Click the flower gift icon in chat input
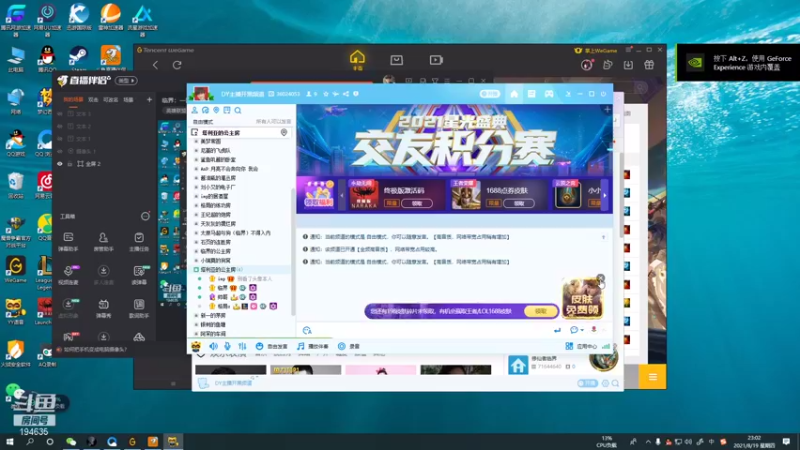The width and height of the screenshot is (800, 450). 593,330
